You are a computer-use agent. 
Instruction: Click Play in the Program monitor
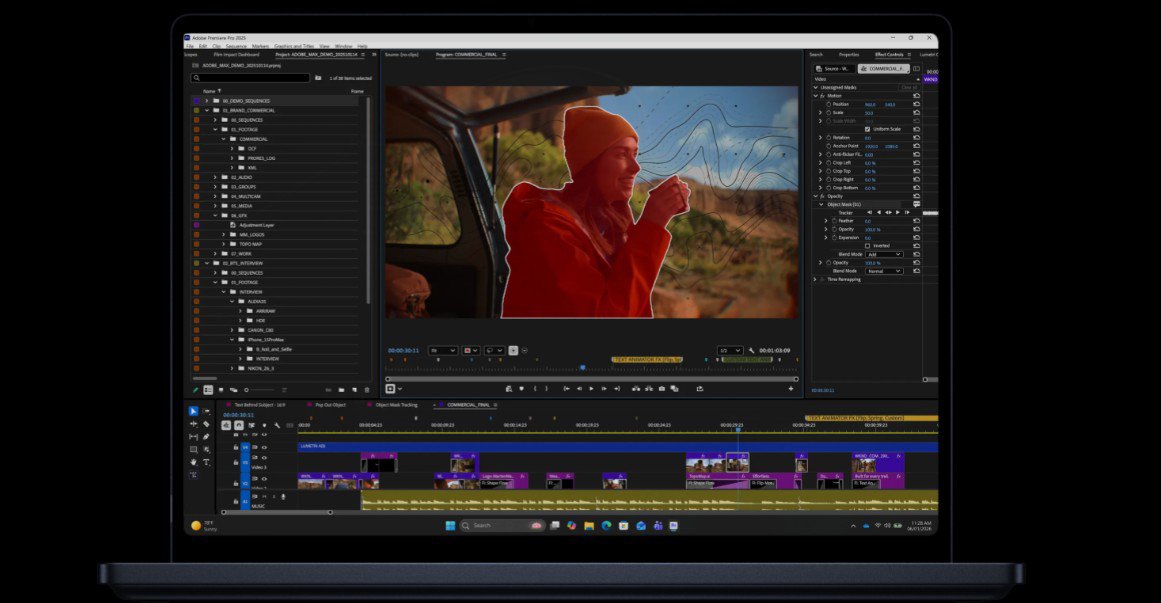click(x=591, y=389)
